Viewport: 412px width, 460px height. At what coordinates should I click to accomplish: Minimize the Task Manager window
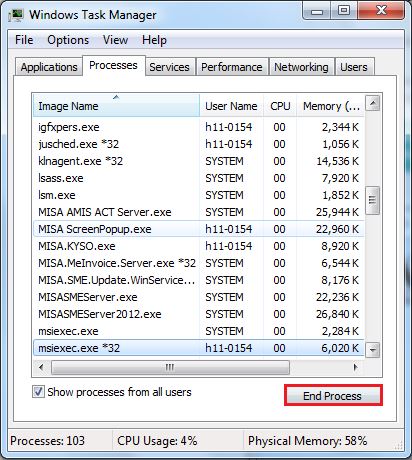[317, 11]
